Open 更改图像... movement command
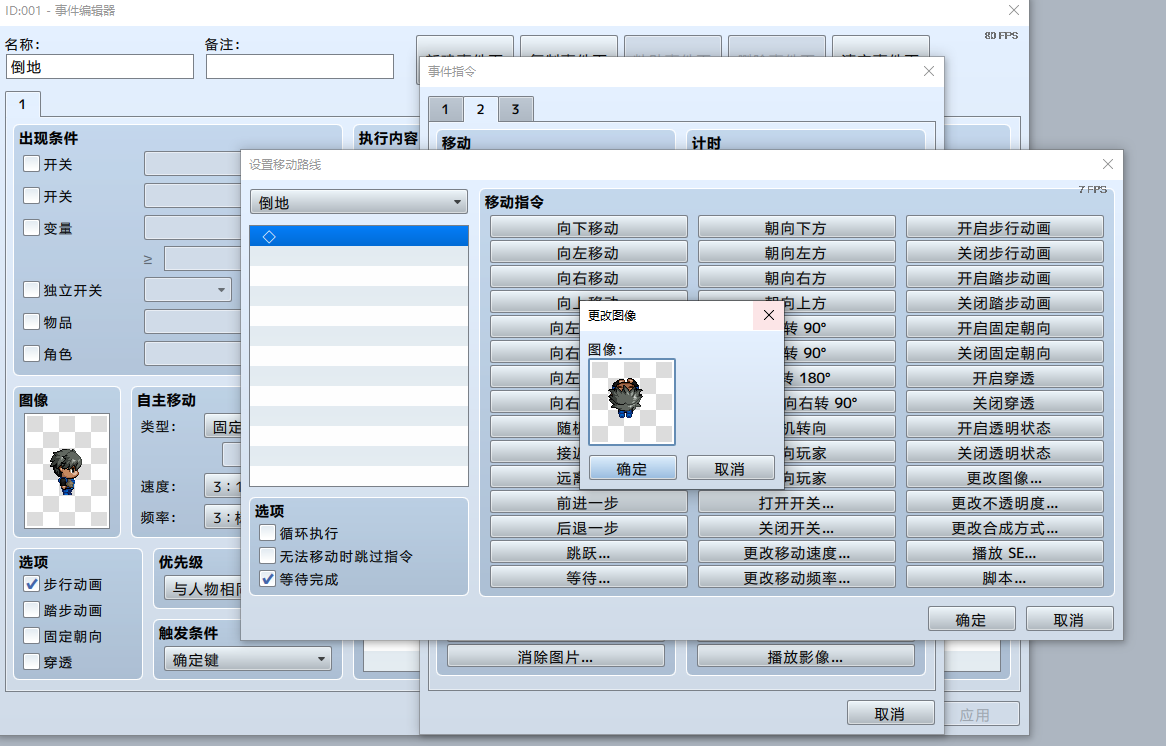 point(1004,477)
